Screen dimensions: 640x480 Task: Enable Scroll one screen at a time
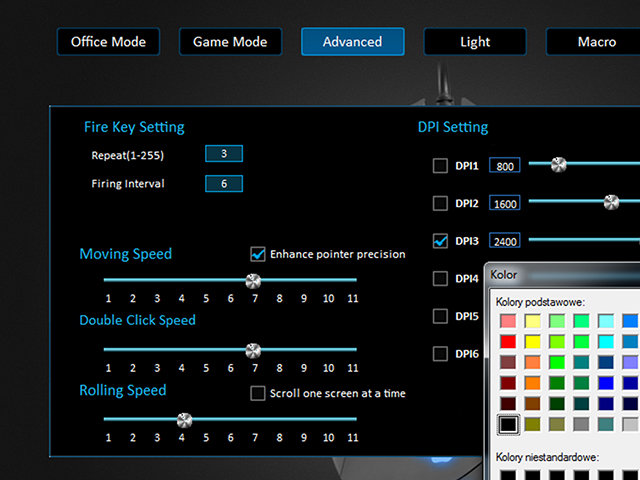point(258,393)
